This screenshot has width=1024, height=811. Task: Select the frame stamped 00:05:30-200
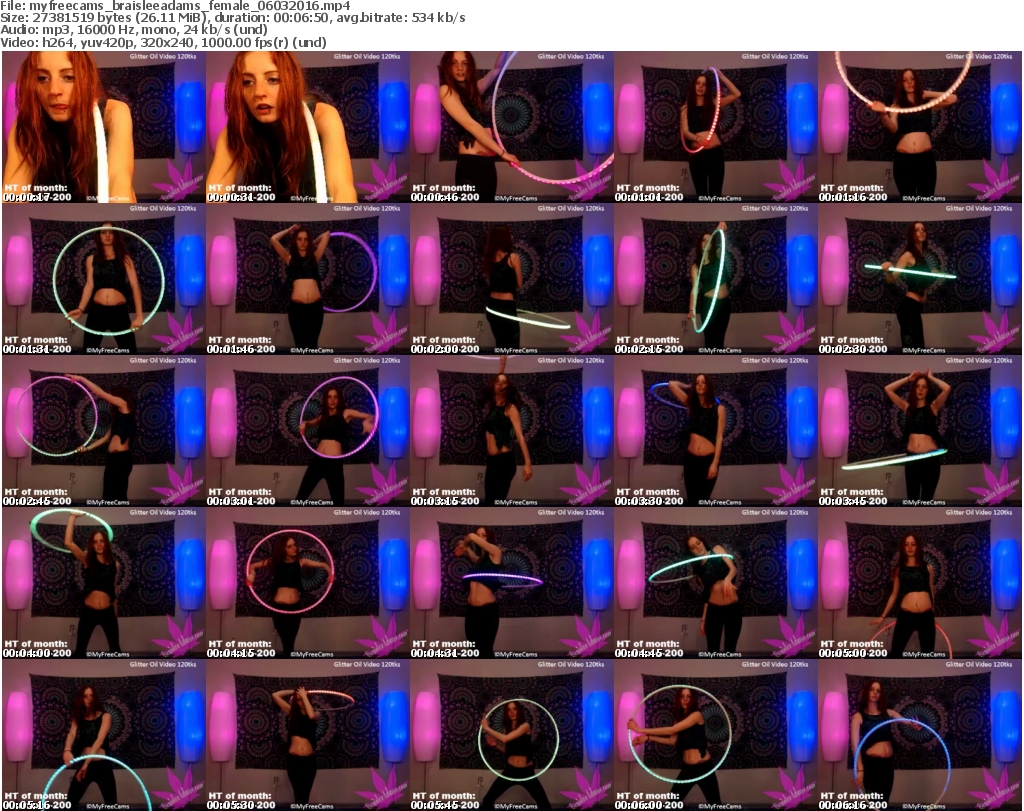pos(308,735)
